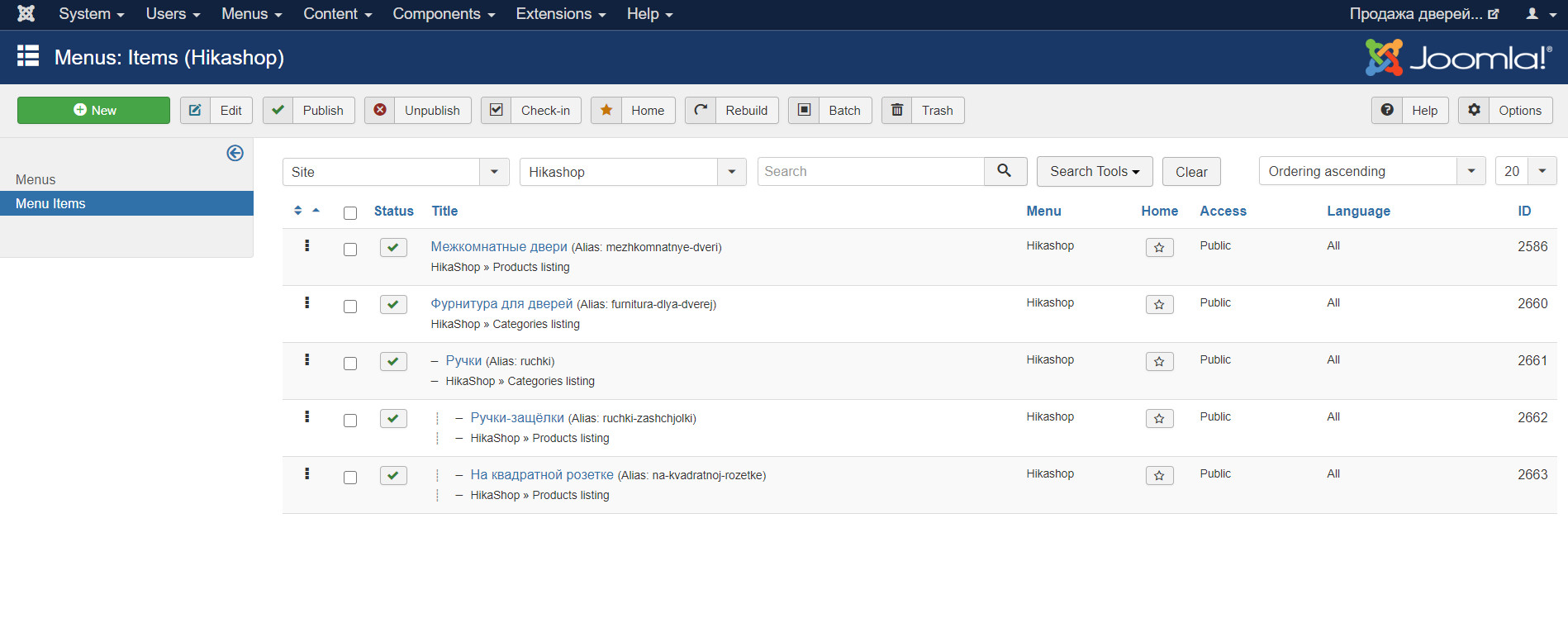Image resolution: width=1568 pixels, height=623 pixels.
Task: Click the Joomla logo icon in top-left corner
Action: [x=26, y=14]
